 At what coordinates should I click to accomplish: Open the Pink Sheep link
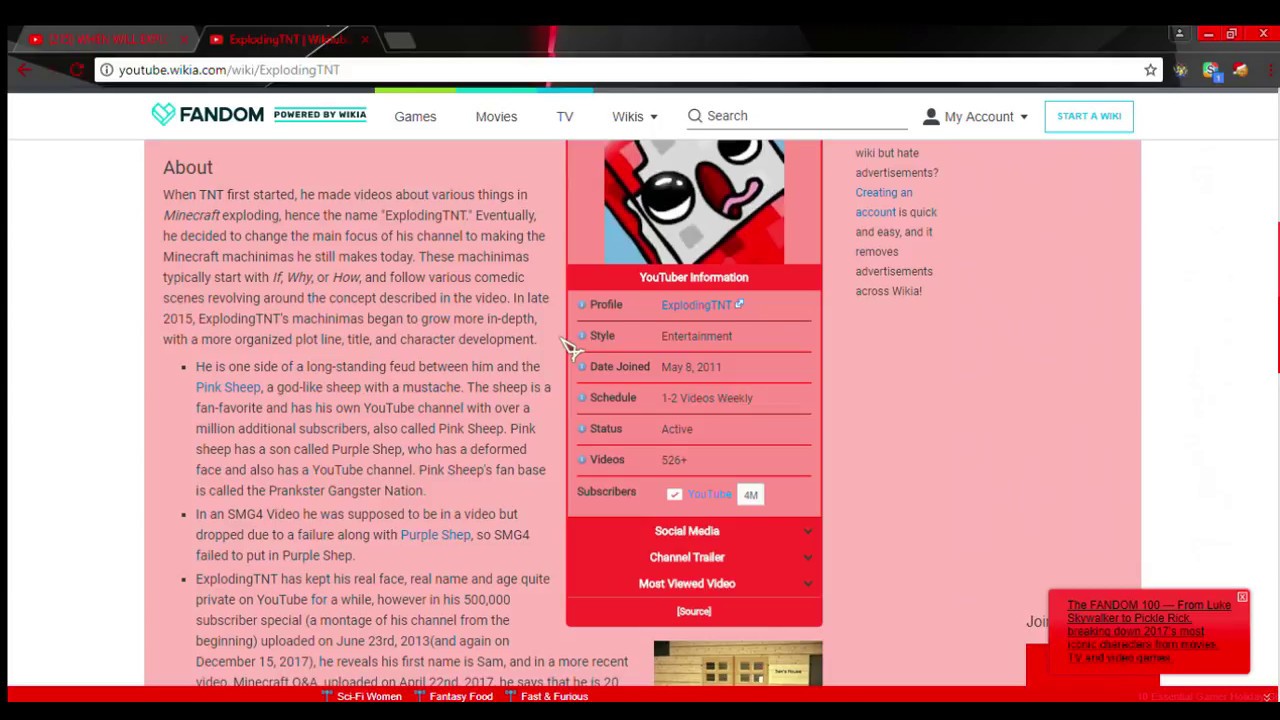pyautogui.click(x=228, y=387)
